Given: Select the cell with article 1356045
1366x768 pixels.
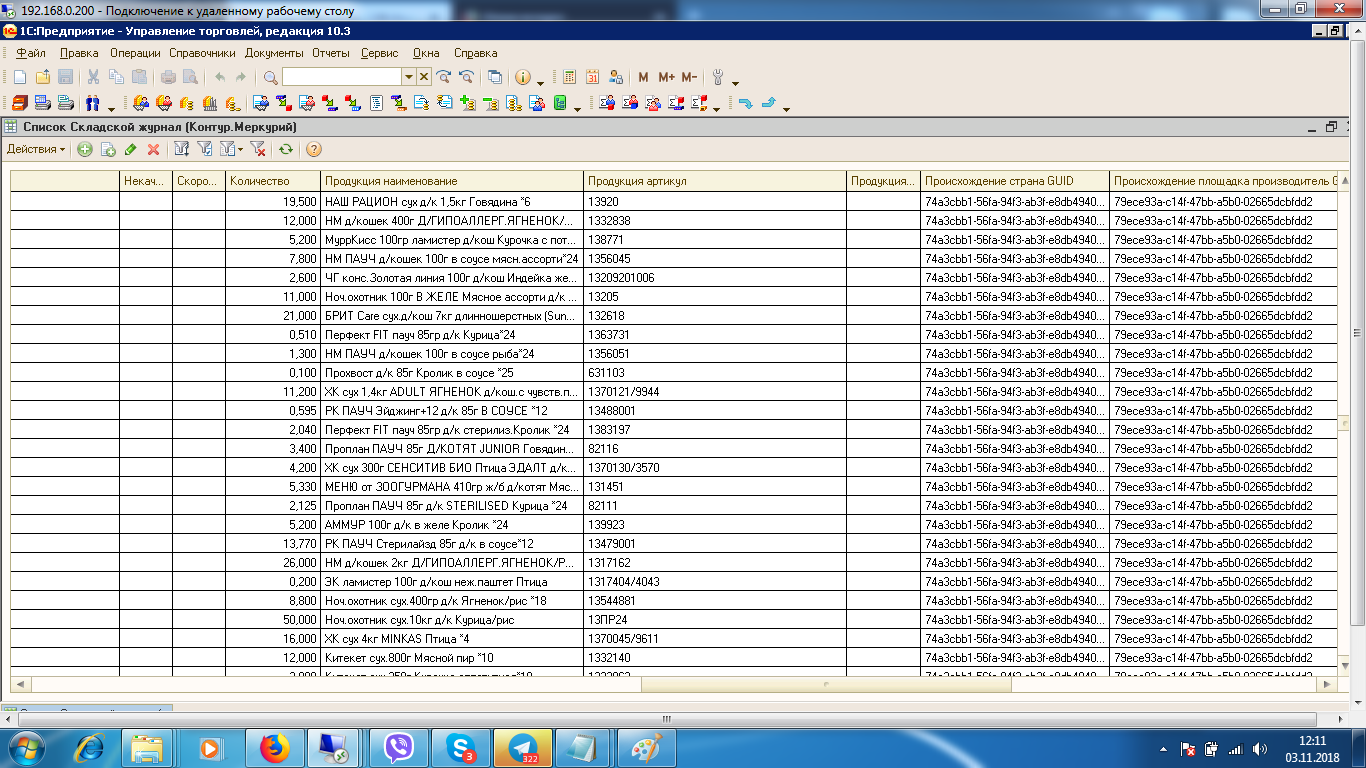Looking at the screenshot, I should click(x=715, y=258).
